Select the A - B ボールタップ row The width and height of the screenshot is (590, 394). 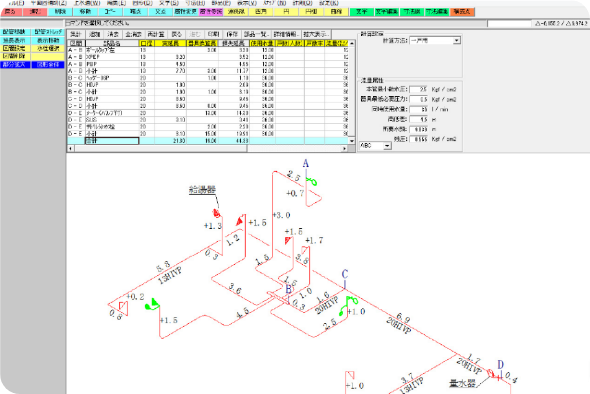(x=208, y=50)
